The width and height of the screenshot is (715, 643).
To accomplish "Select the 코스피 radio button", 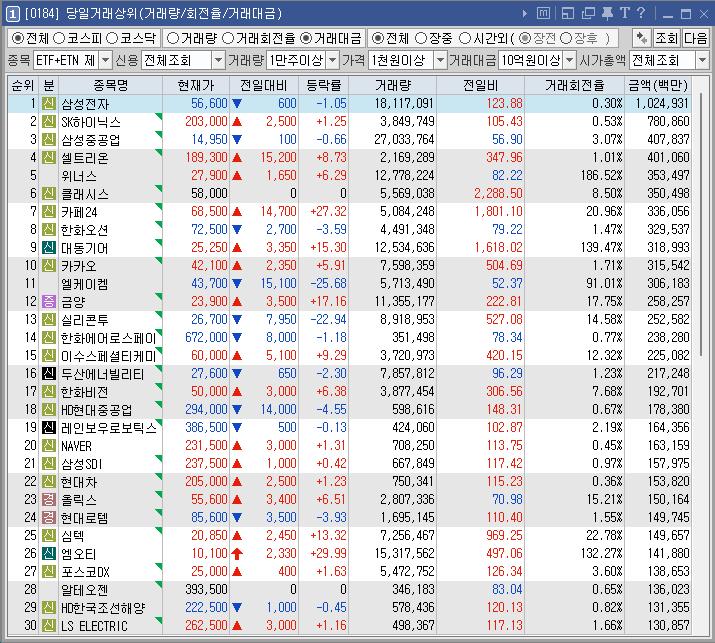I will pyautogui.click(x=59, y=38).
